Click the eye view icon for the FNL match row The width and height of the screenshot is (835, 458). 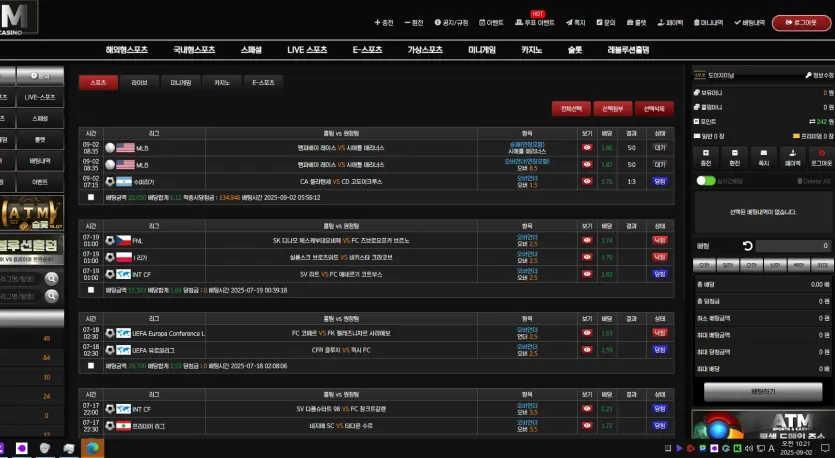coord(587,240)
